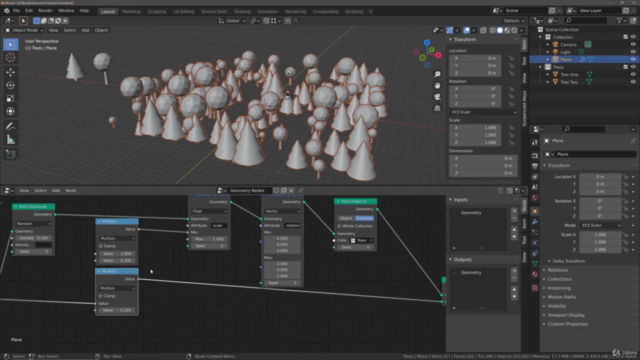Open the Modifier properties wrench tab
Screen dimensions: 640x360
point(535,222)
